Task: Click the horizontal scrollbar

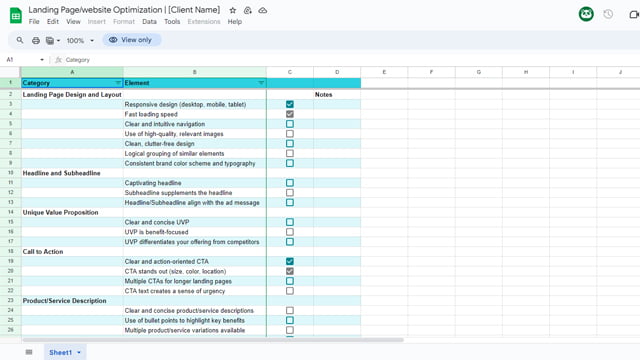Action: coord(213,340)
